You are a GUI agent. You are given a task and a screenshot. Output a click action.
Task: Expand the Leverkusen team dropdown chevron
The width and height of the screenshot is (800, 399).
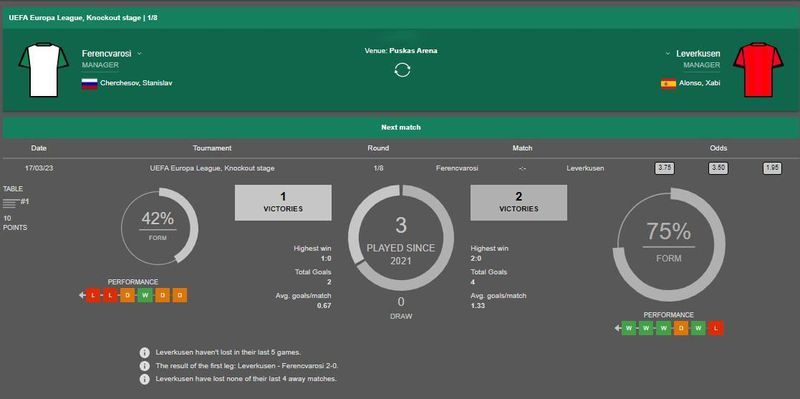(x=668, y=54)
